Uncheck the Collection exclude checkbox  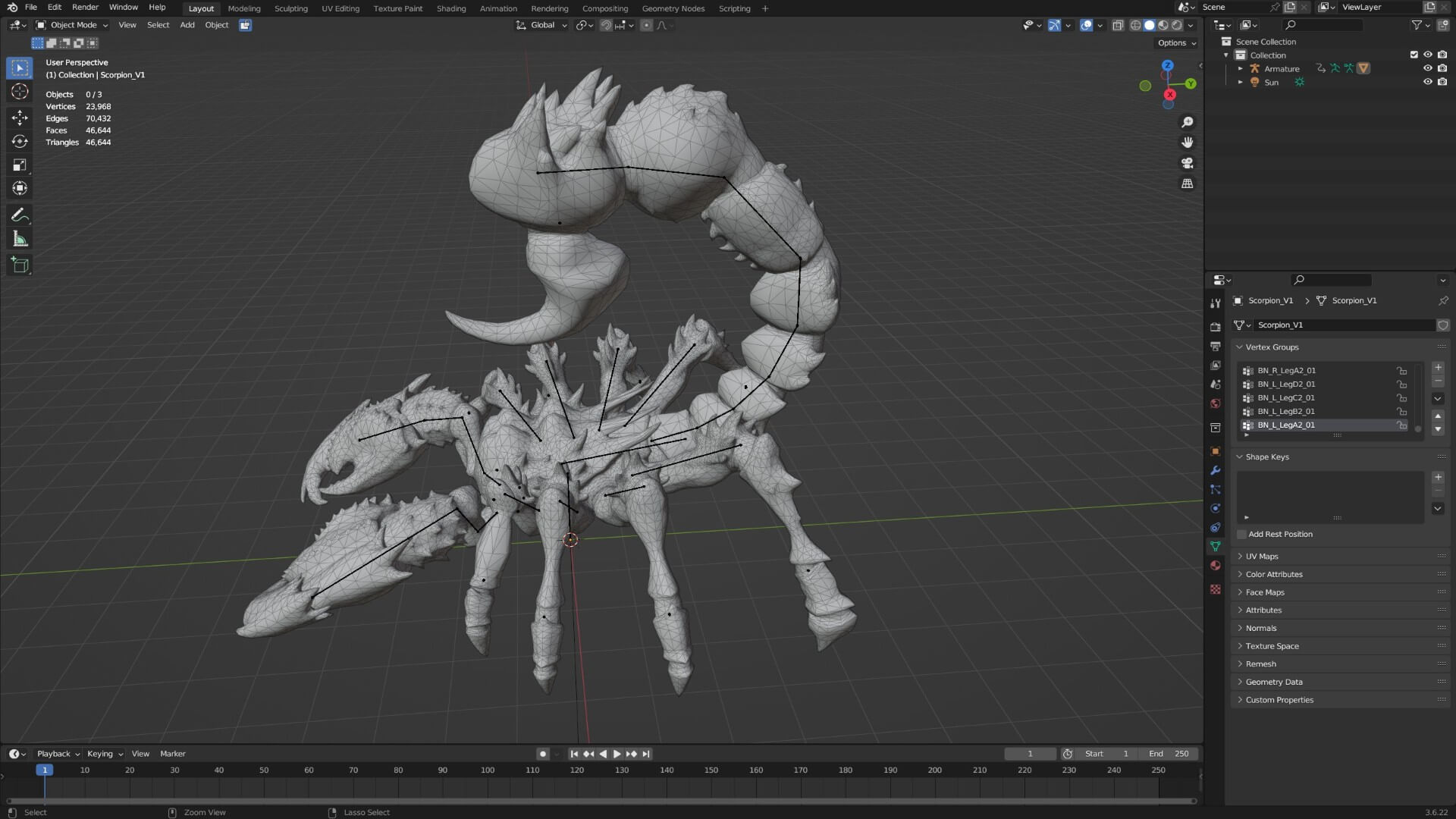click(x=1414, y=55)
